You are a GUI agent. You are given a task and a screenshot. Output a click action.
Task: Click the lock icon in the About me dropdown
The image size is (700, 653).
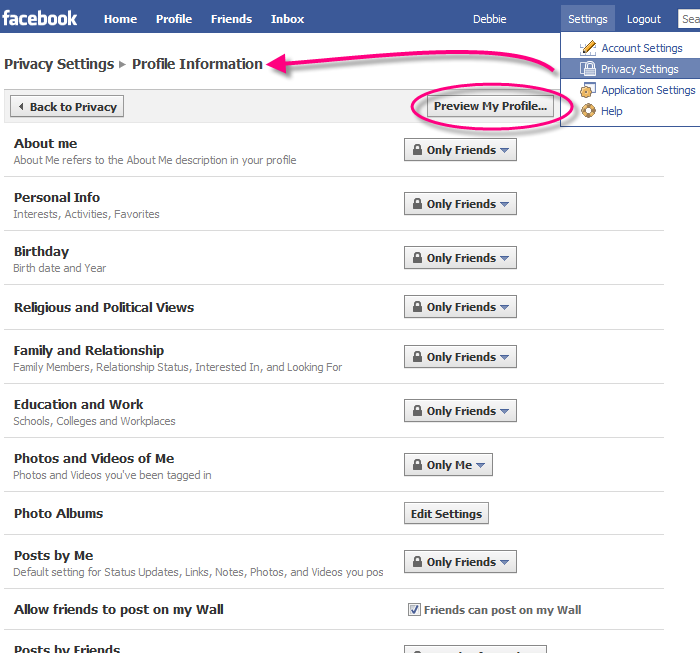[x=417, y=150]
